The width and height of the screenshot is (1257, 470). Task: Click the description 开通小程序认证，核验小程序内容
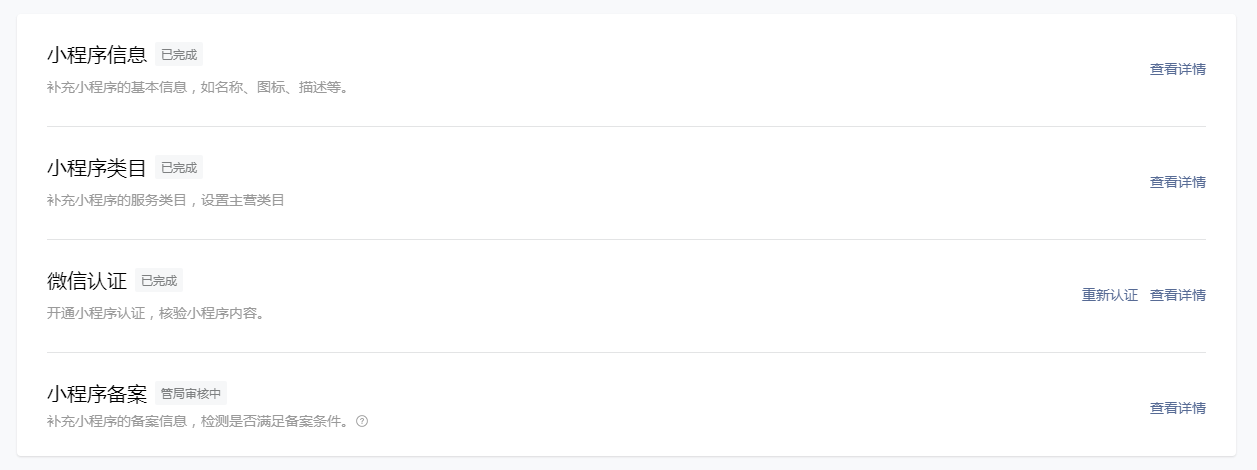[156, 314]
